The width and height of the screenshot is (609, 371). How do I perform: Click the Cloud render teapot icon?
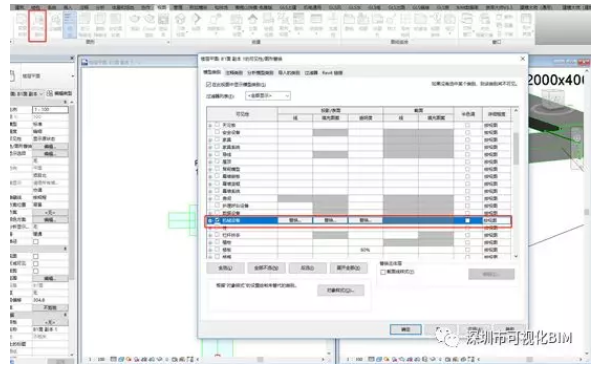coord(149,25)
